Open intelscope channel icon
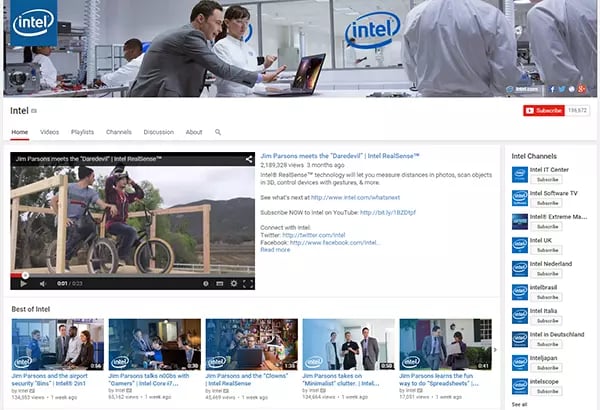Viewport: 600px width, 410px height. 520,387
